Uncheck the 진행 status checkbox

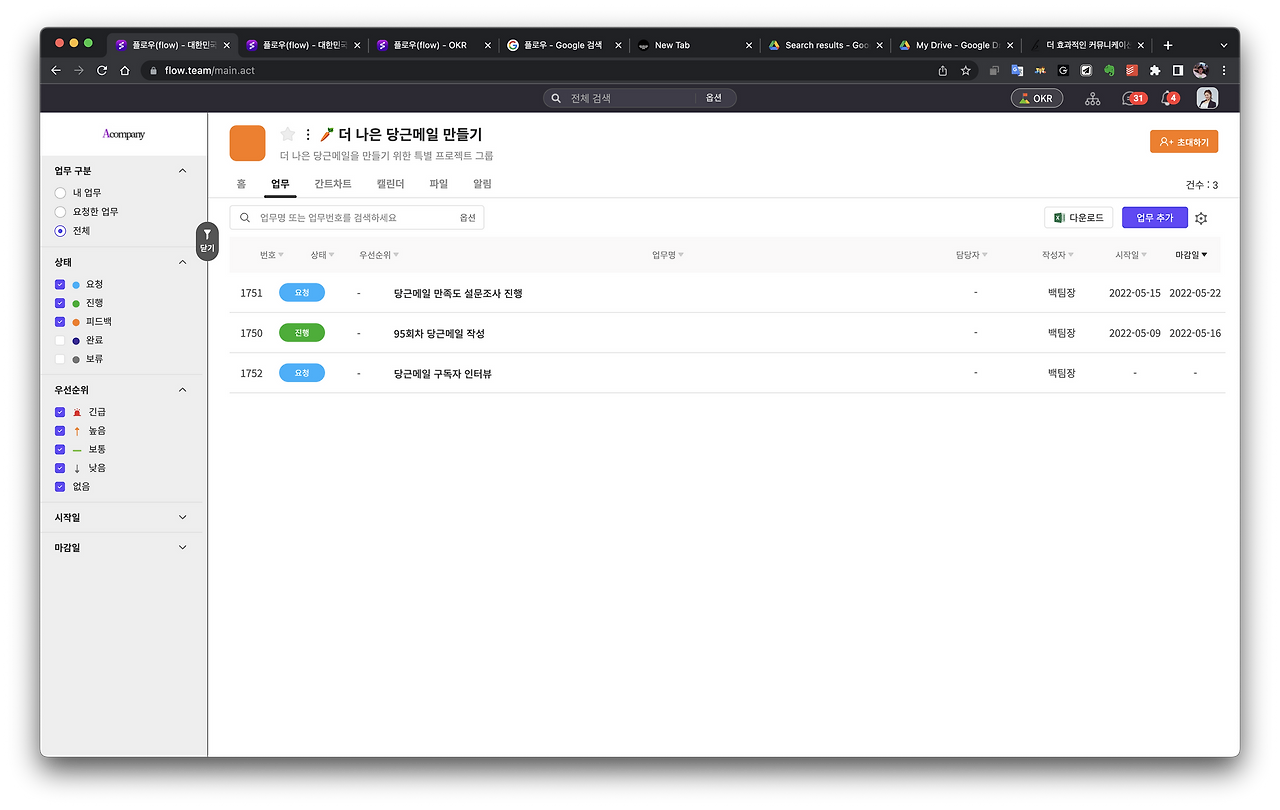pyautogui.click(x=60, y=303)
